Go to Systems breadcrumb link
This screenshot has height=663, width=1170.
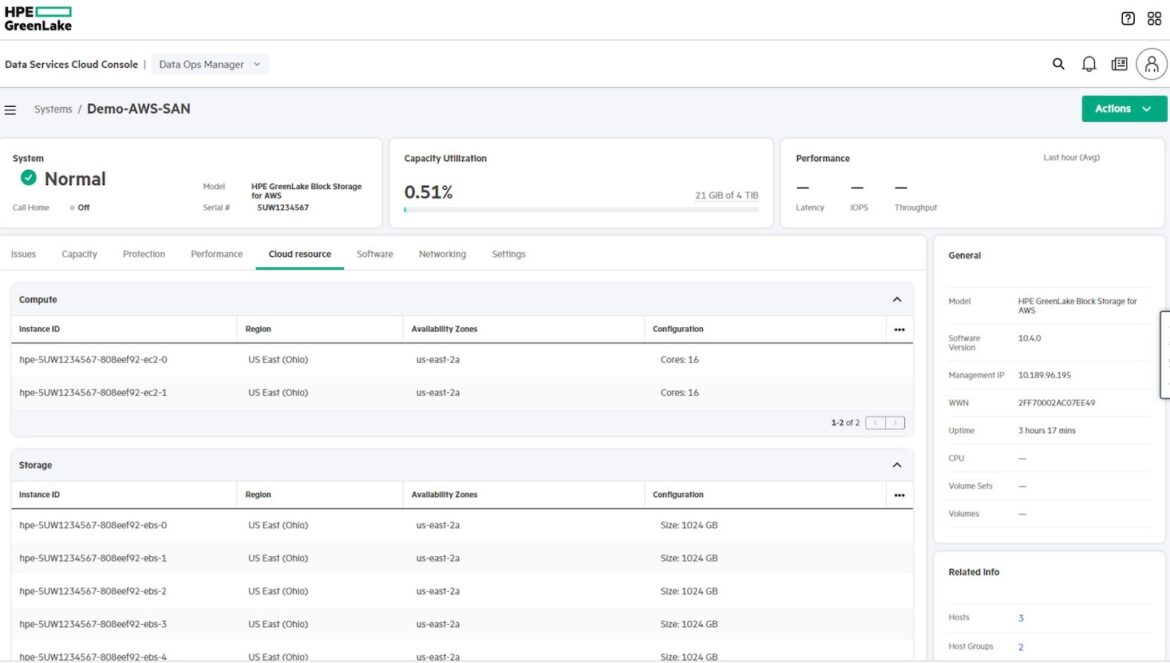53,109
